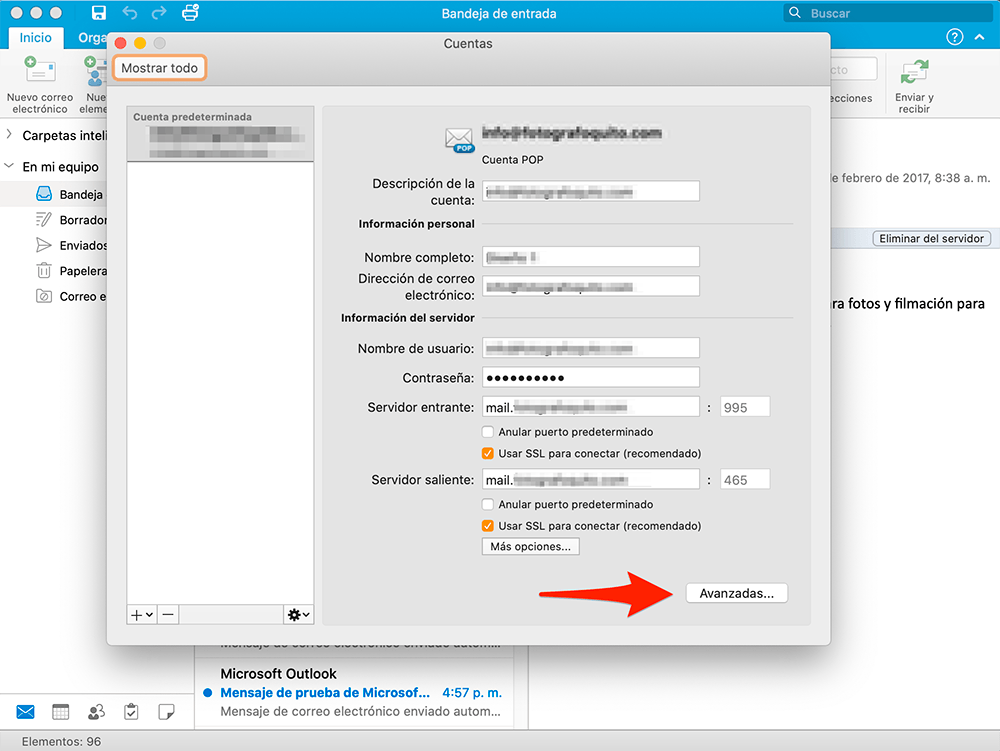Screen dimensions: 1000x751
Task: Click the Mostrar todo button
Action: (159, 68)
